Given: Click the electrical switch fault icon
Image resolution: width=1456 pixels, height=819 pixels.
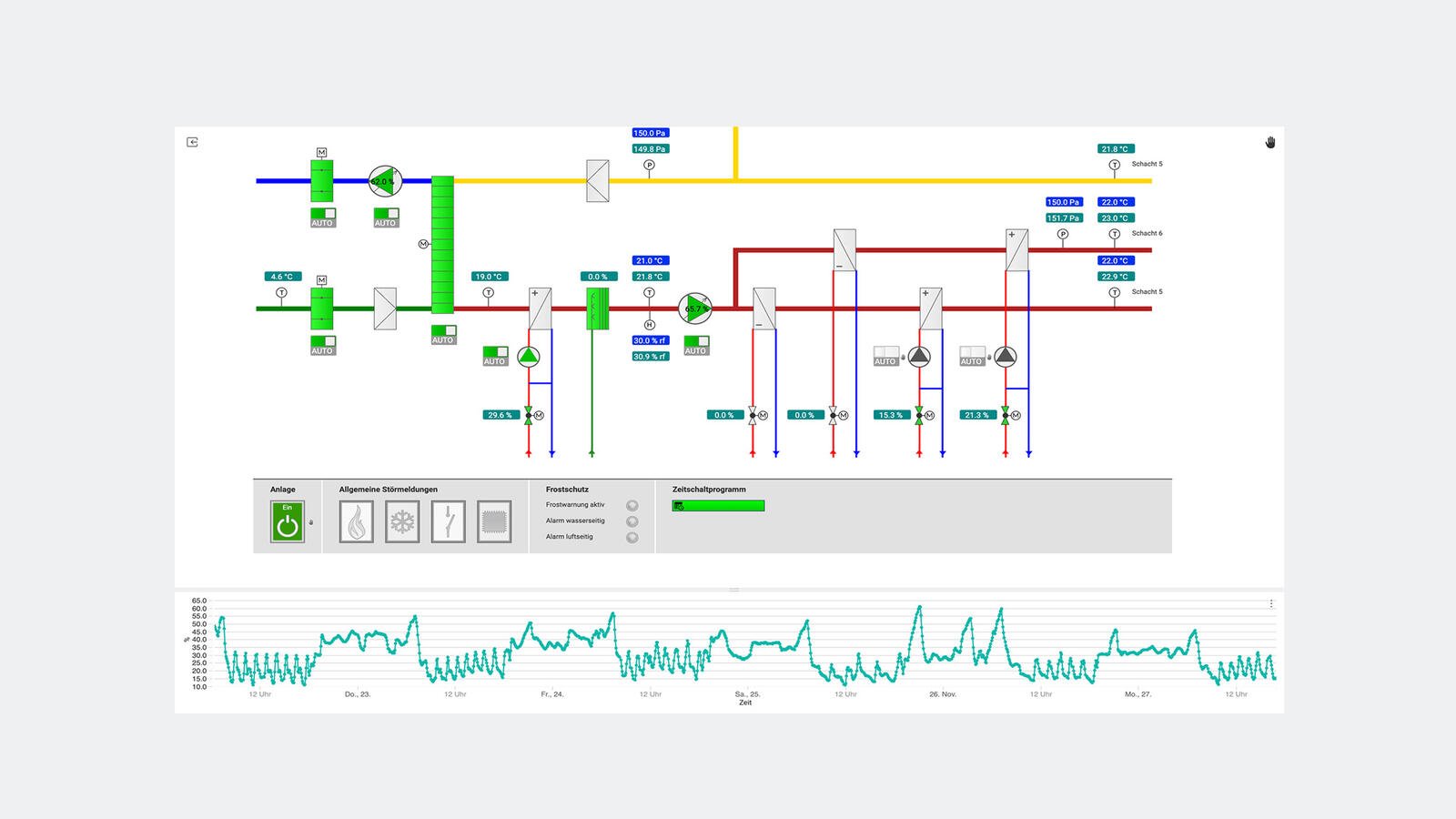Looking at the screenshot, I should pos(448,522).
